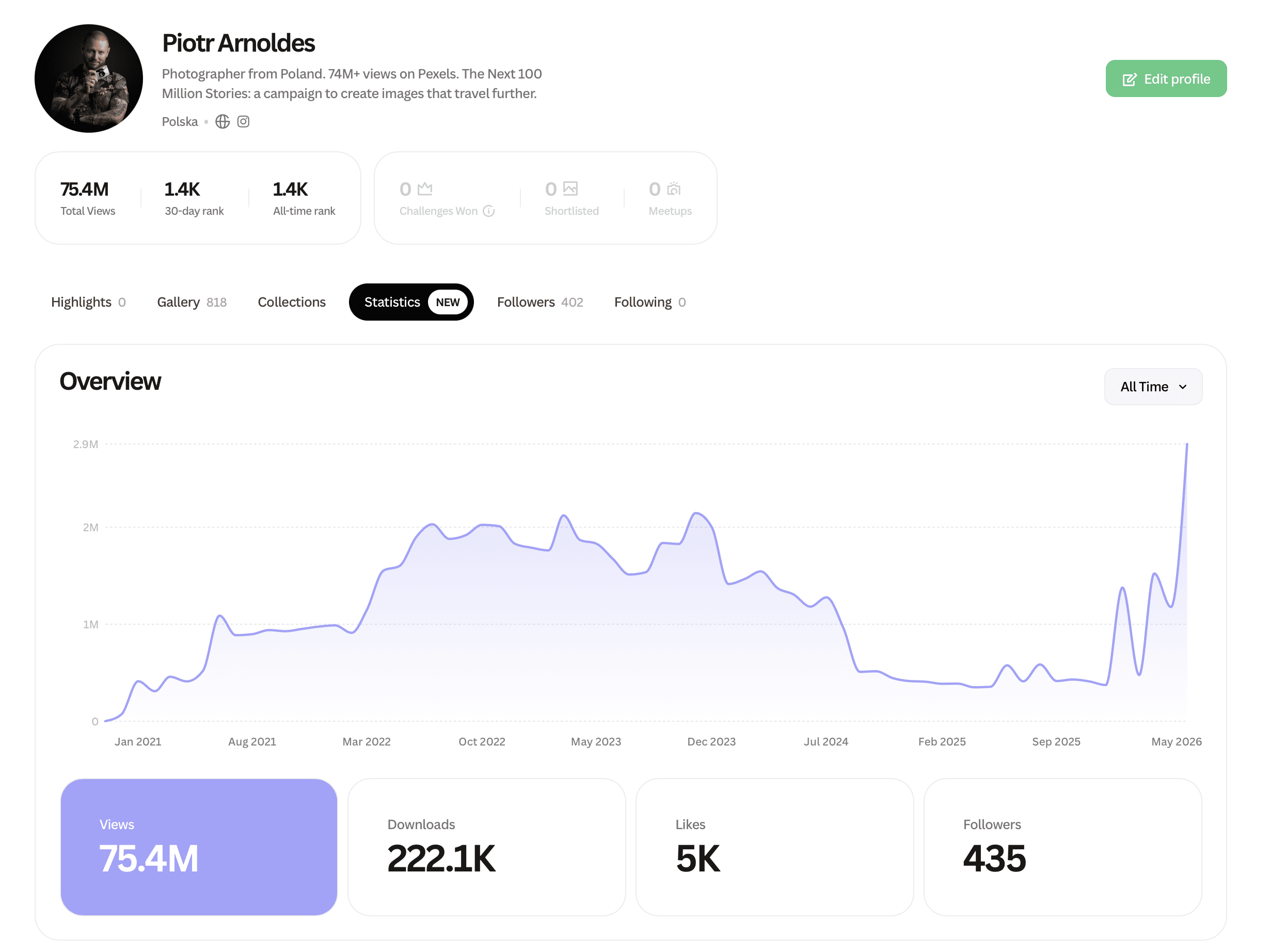Open the Gallery tab
Image resolution: width=1270 pixels, height=952 pixels.
coord(192,302)
